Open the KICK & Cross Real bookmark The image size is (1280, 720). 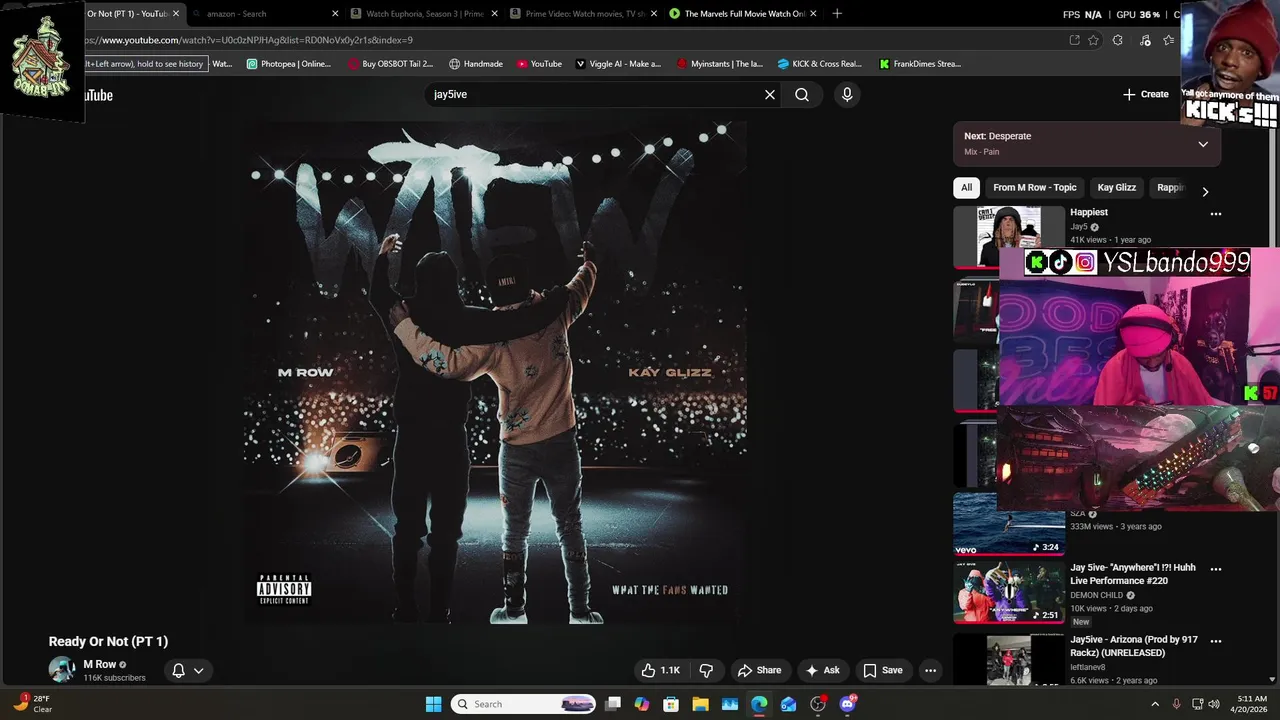pos(820,64)
